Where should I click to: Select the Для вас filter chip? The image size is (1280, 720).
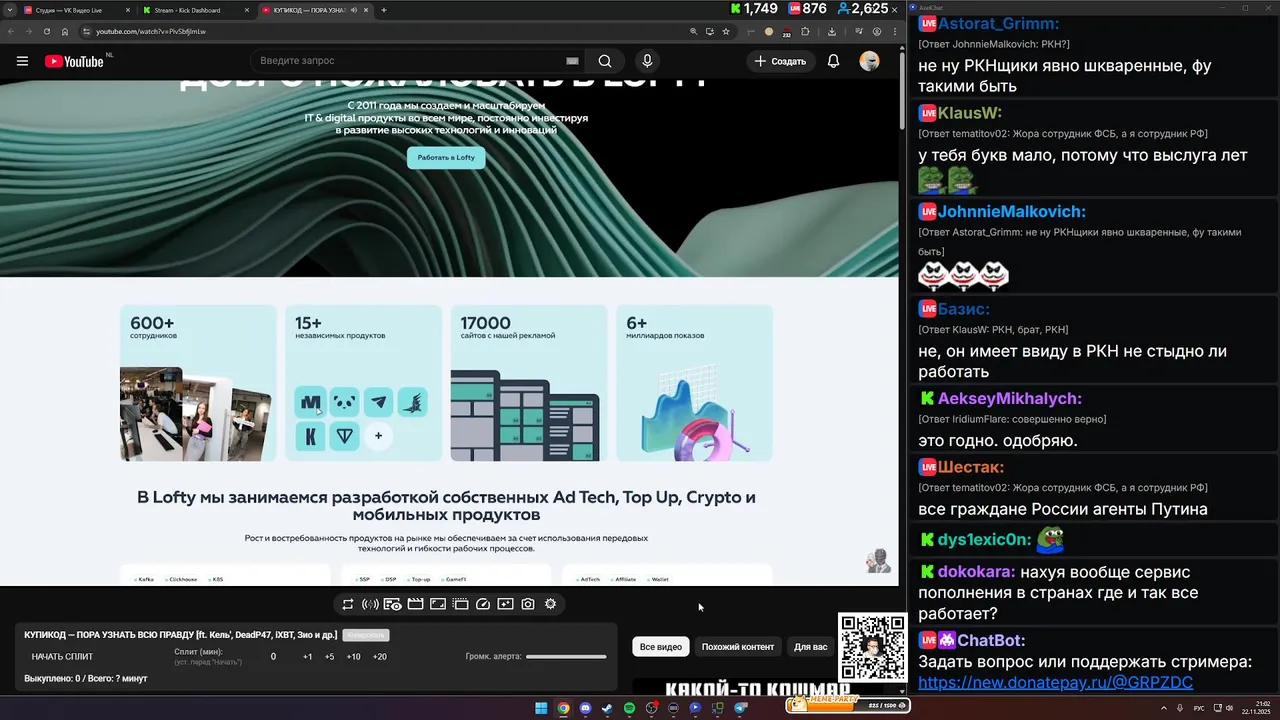(x=811, y=647)
